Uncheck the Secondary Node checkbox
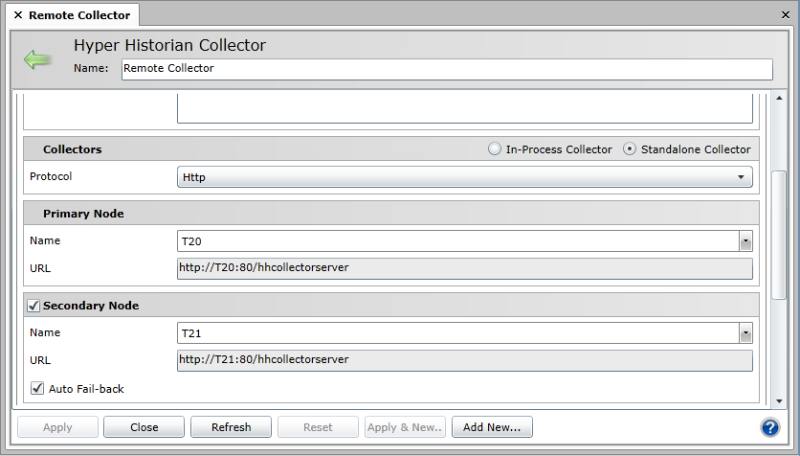This screenshot has width=800, height=456. click(33, 305)
